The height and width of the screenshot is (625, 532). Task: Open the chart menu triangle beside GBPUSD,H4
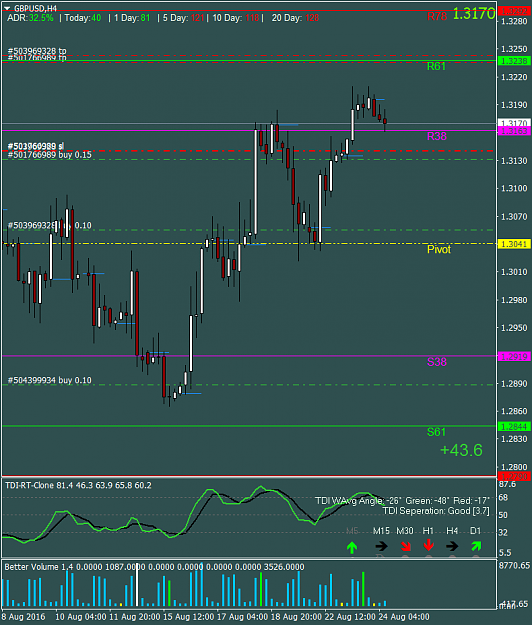point(7,8)
